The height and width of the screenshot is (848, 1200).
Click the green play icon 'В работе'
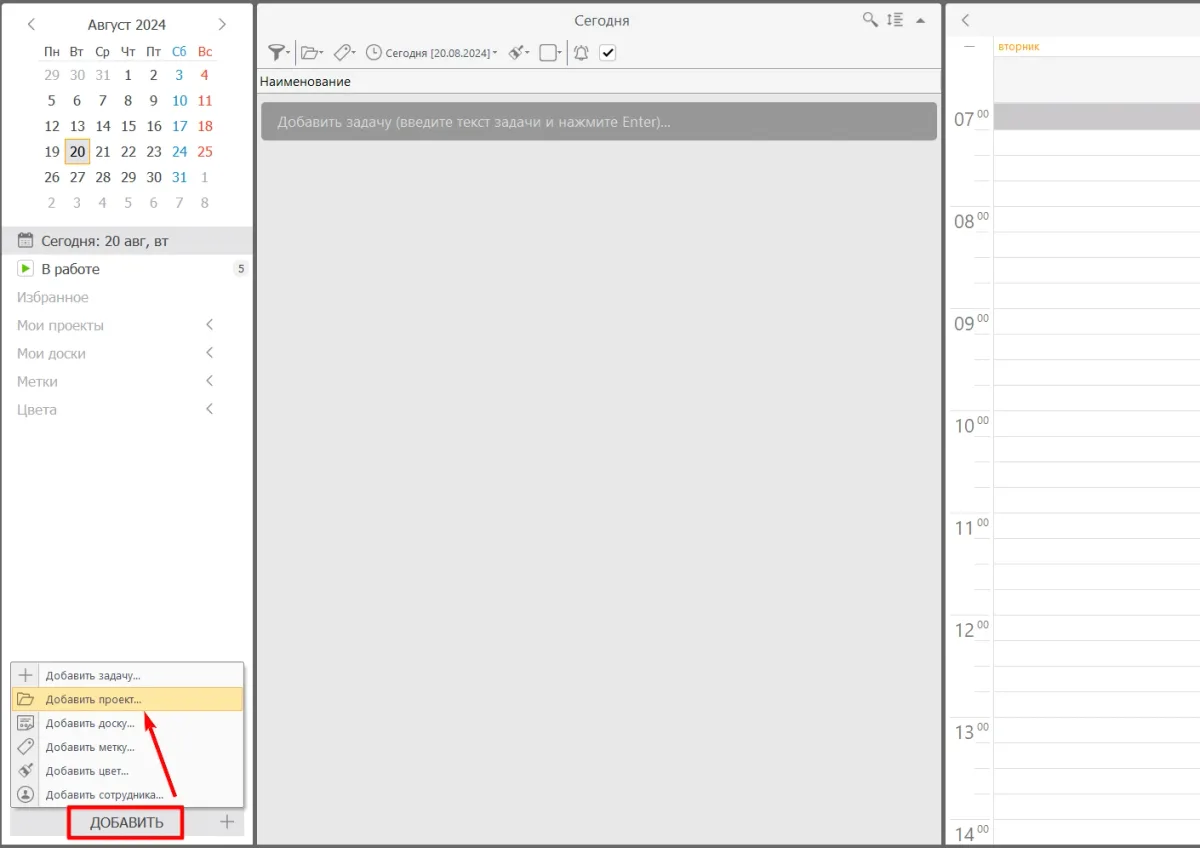26,269
